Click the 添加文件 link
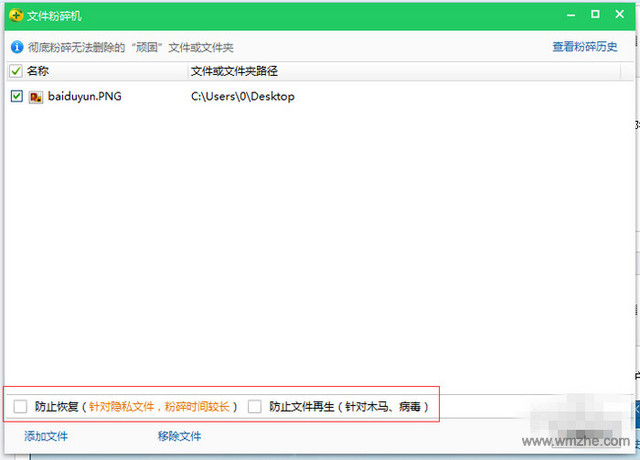 (x=46, y=436)
